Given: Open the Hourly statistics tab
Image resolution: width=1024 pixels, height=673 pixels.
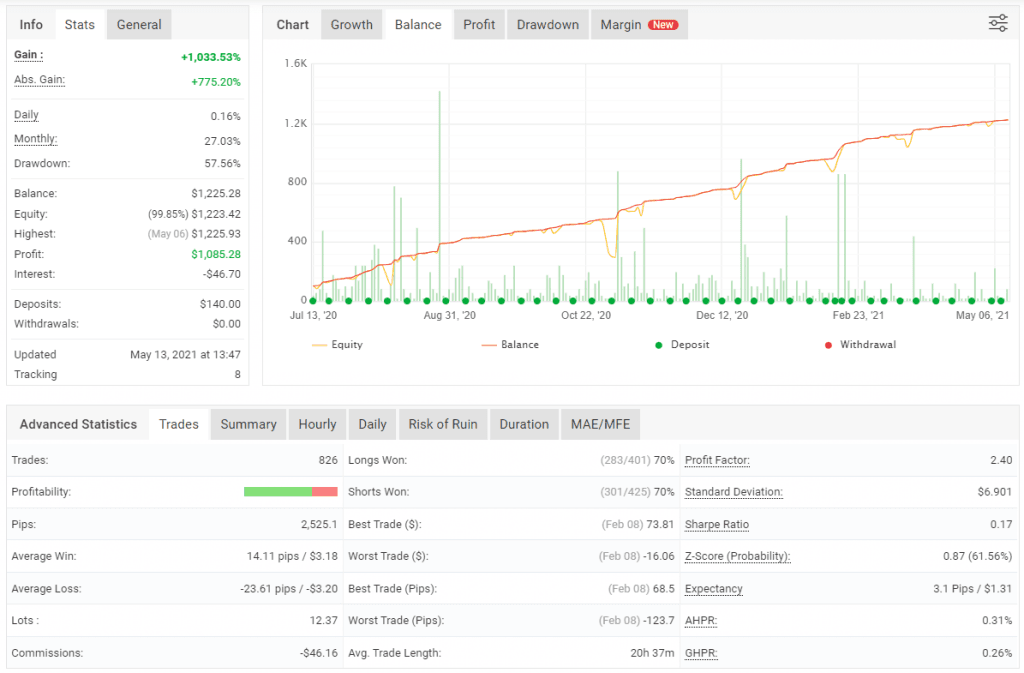Looking at the screenshot, I should [317, 424].
